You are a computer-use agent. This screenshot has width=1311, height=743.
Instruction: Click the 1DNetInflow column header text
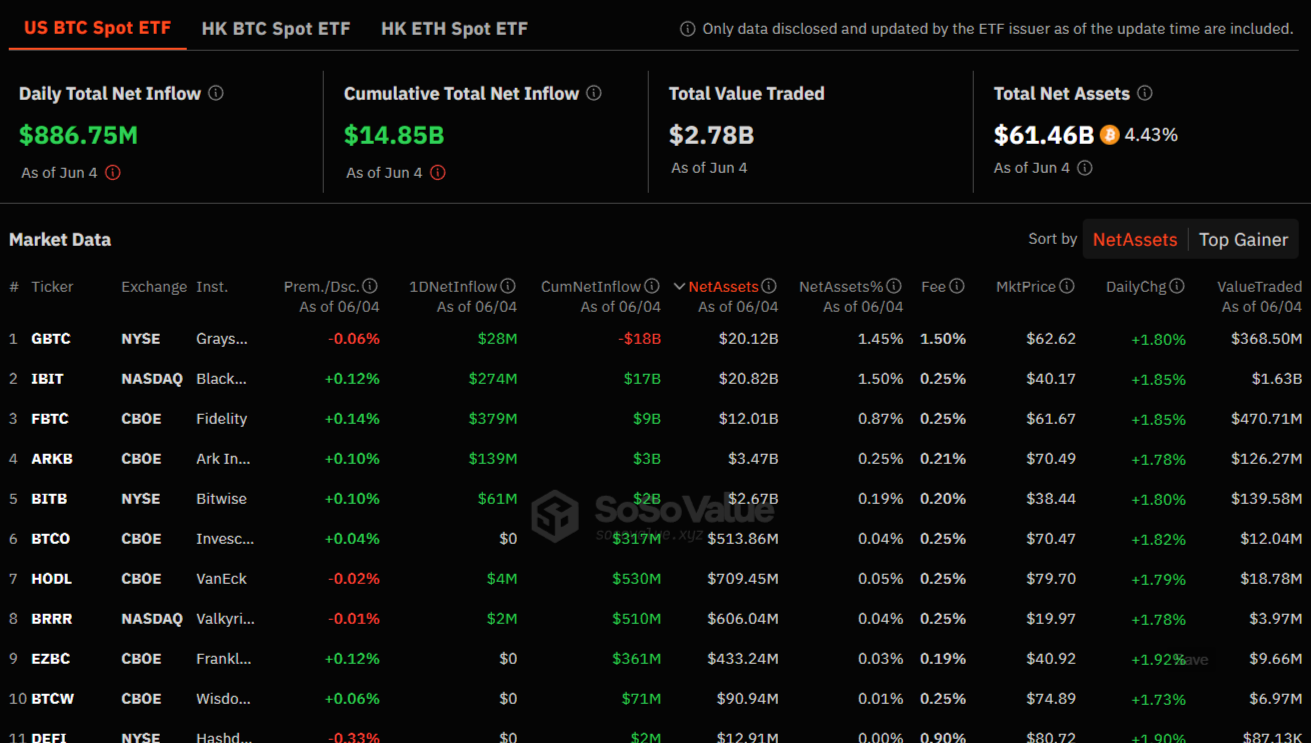tap(453, 287)
